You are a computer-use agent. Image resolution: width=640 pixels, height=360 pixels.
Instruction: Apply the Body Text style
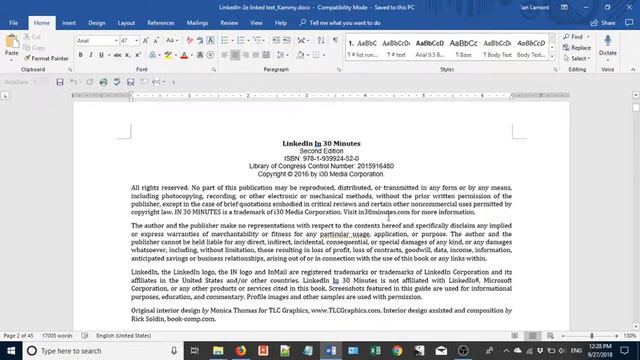(497, 48)
